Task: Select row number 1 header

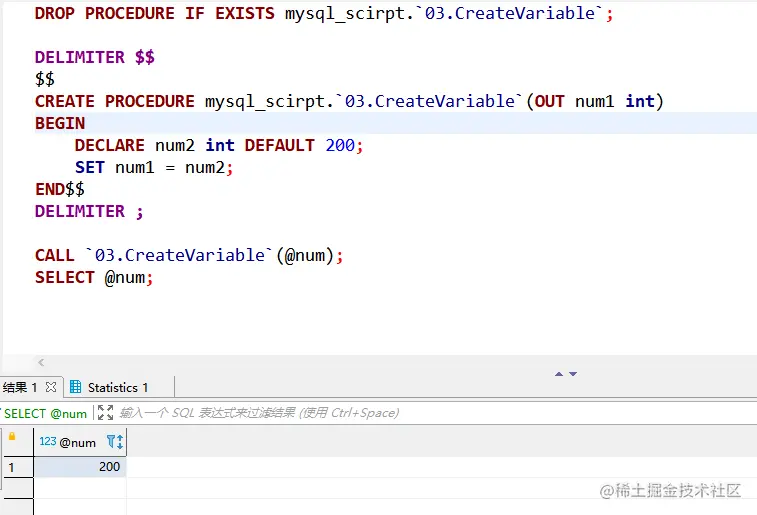Action: 18,467
